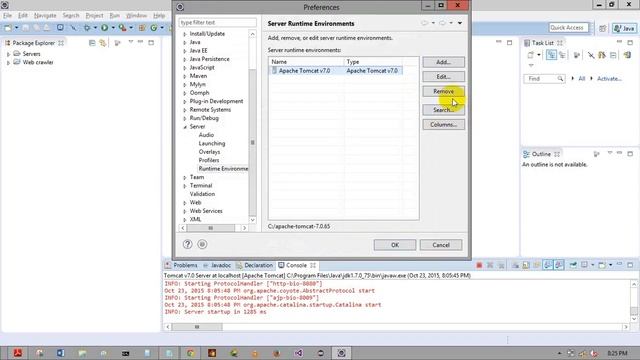Click the Debug bug icon in main toolbar
This screenshot has height=360, width=640.
pyautogui.click(x=87, y=28)
